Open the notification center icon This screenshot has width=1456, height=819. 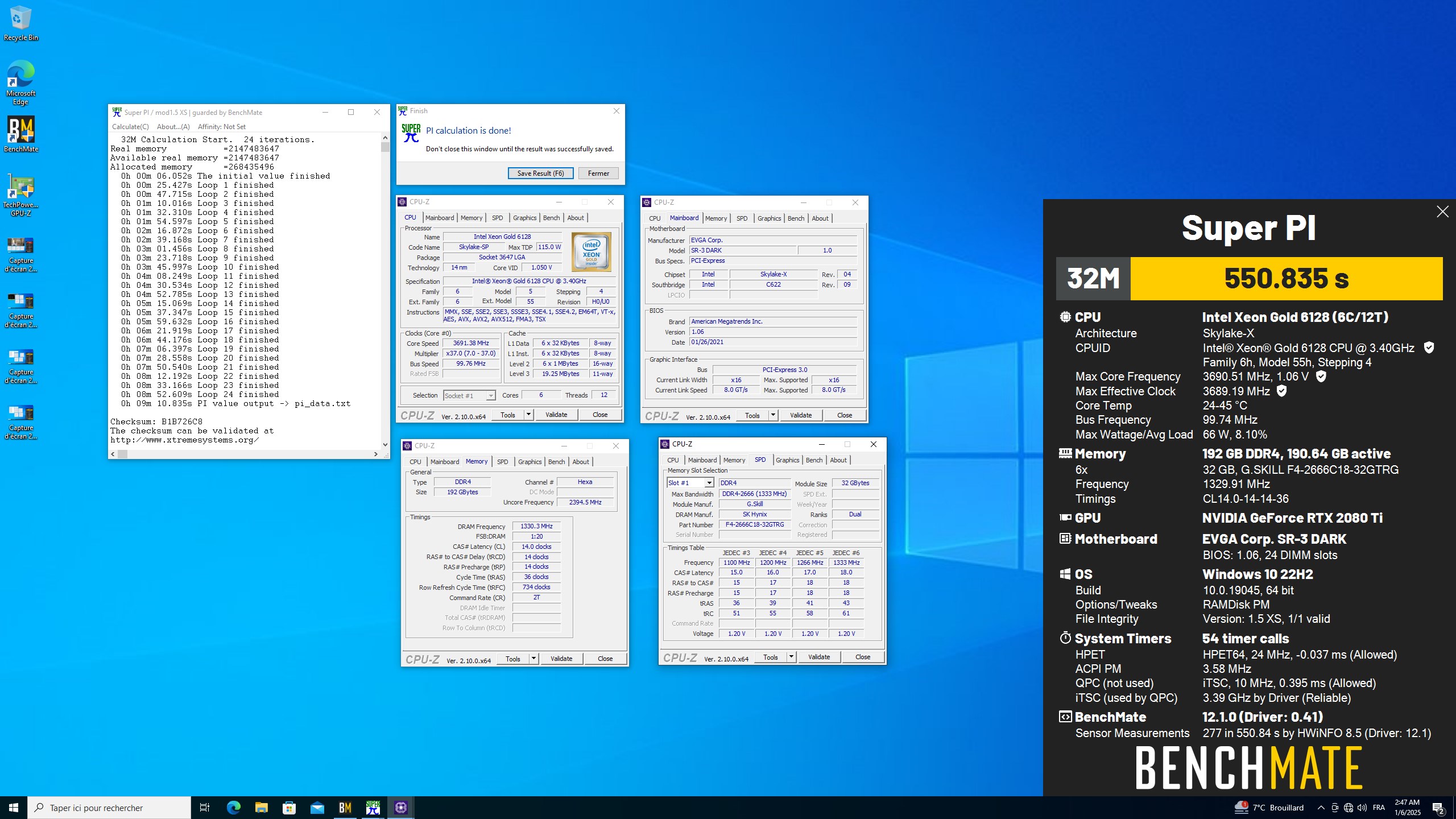point(1438,808)
